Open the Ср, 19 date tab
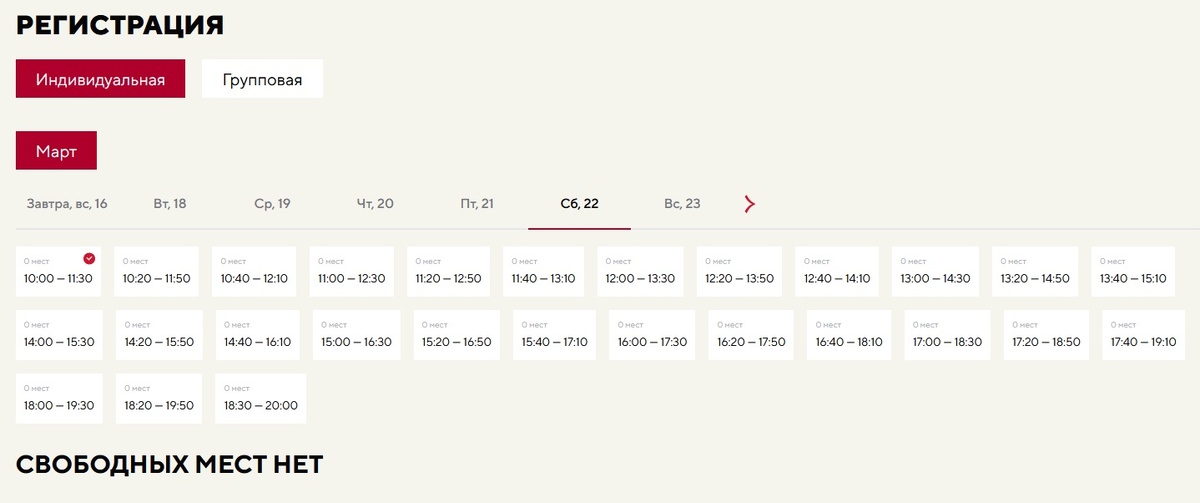Image resolution: width=1200 pixels, height=503 pixels. tap(272, 204)
